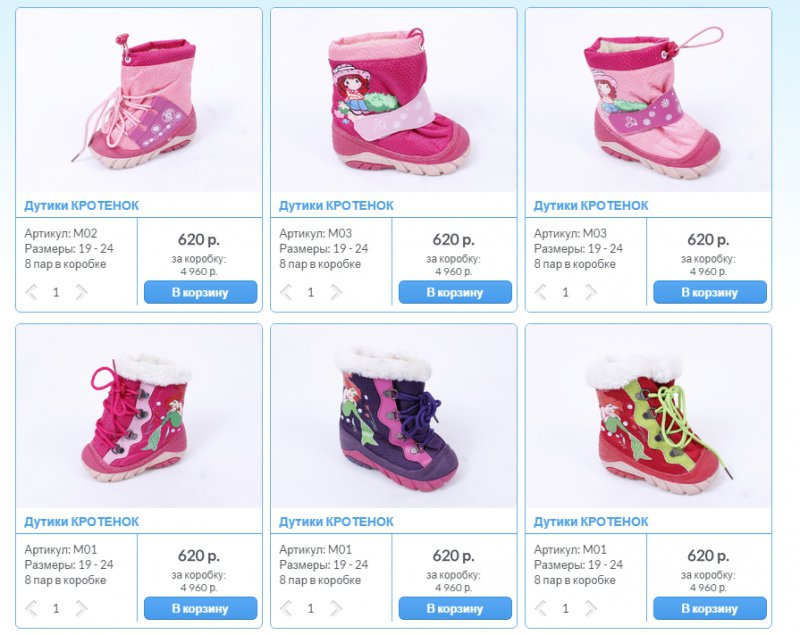
Task: Add the M02 pink lace-up boot to cart
Action: tap(201, 292)
